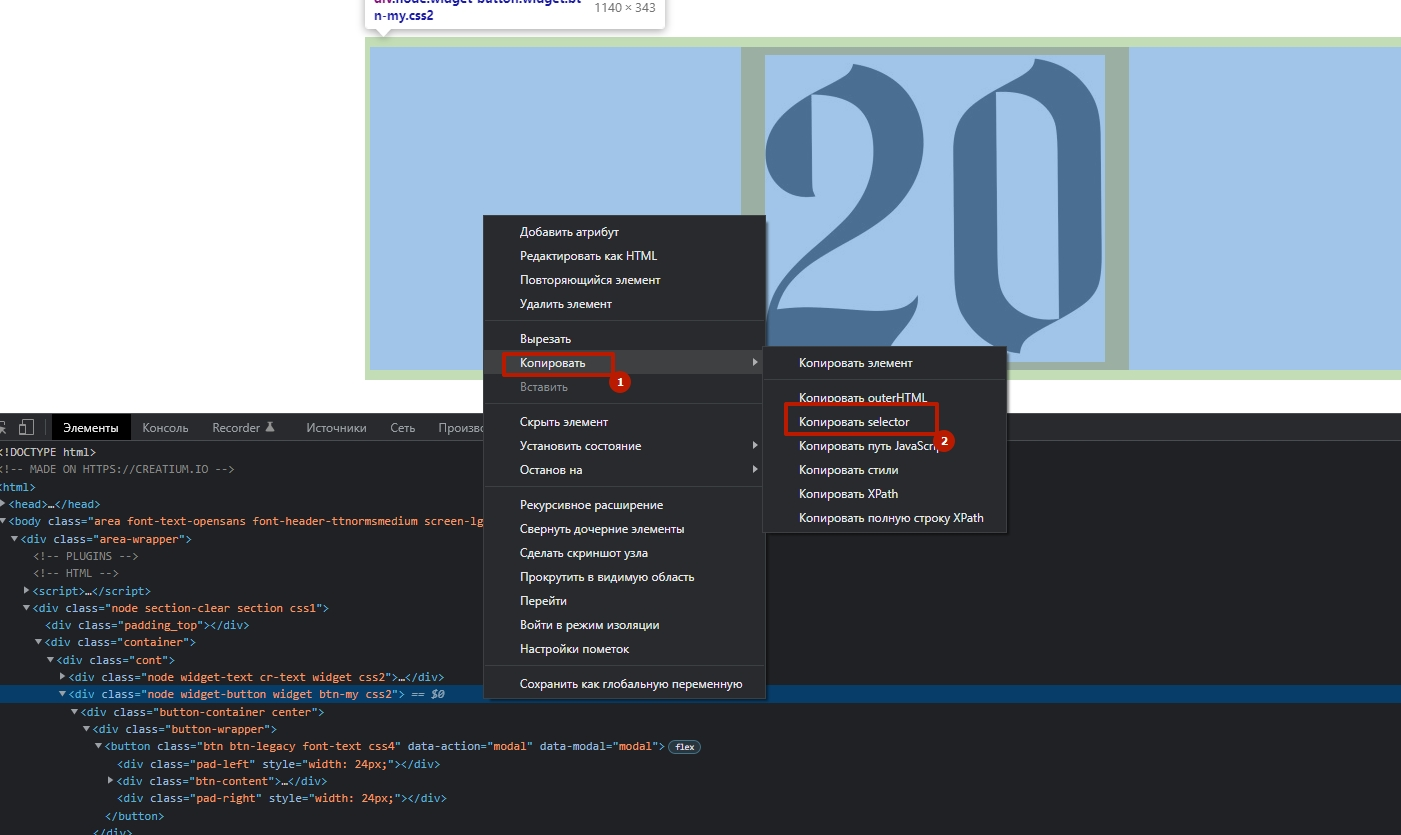The width and height of the screenshot is (1401, 835).
Task: Collapse the area-wrapper div
Action: 15,539
